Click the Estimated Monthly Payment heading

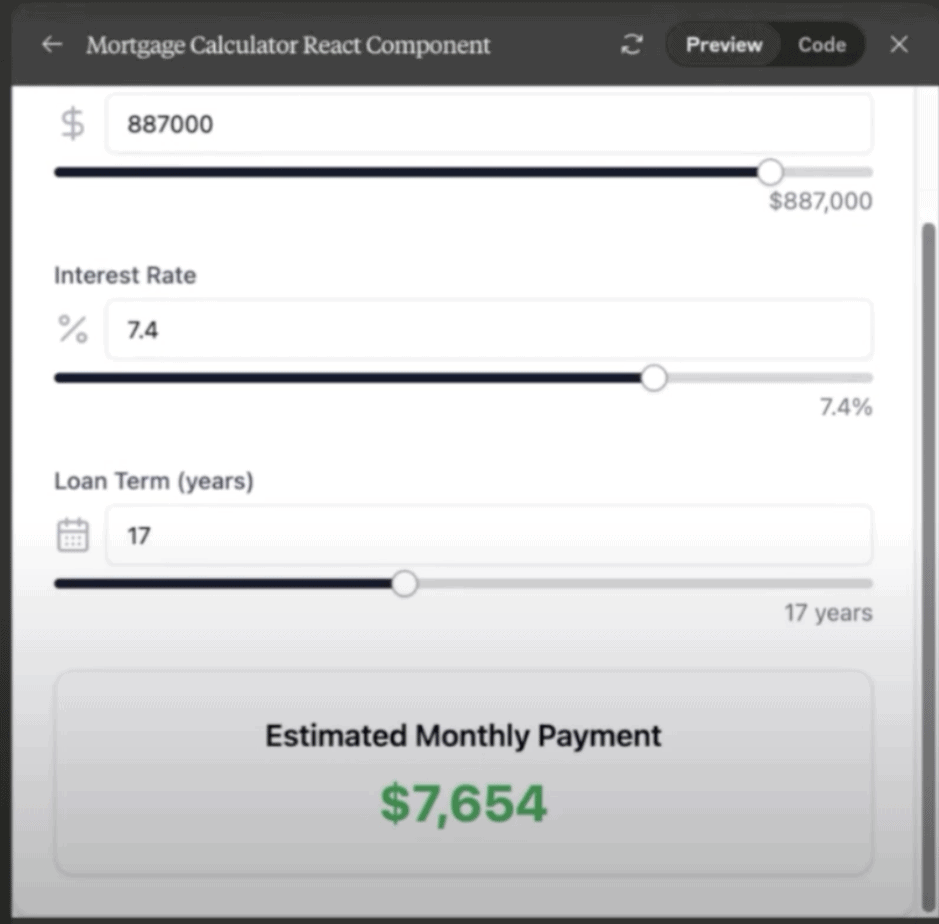[x=463, y=736]
